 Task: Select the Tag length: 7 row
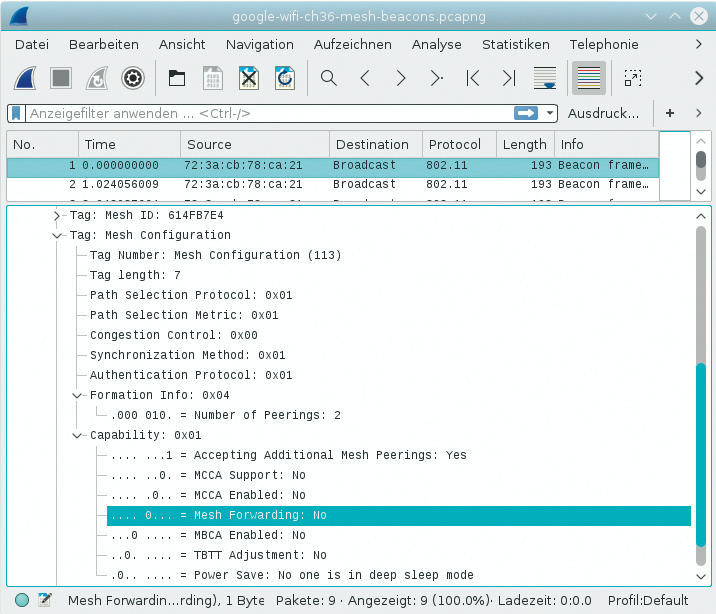(135, 275)
